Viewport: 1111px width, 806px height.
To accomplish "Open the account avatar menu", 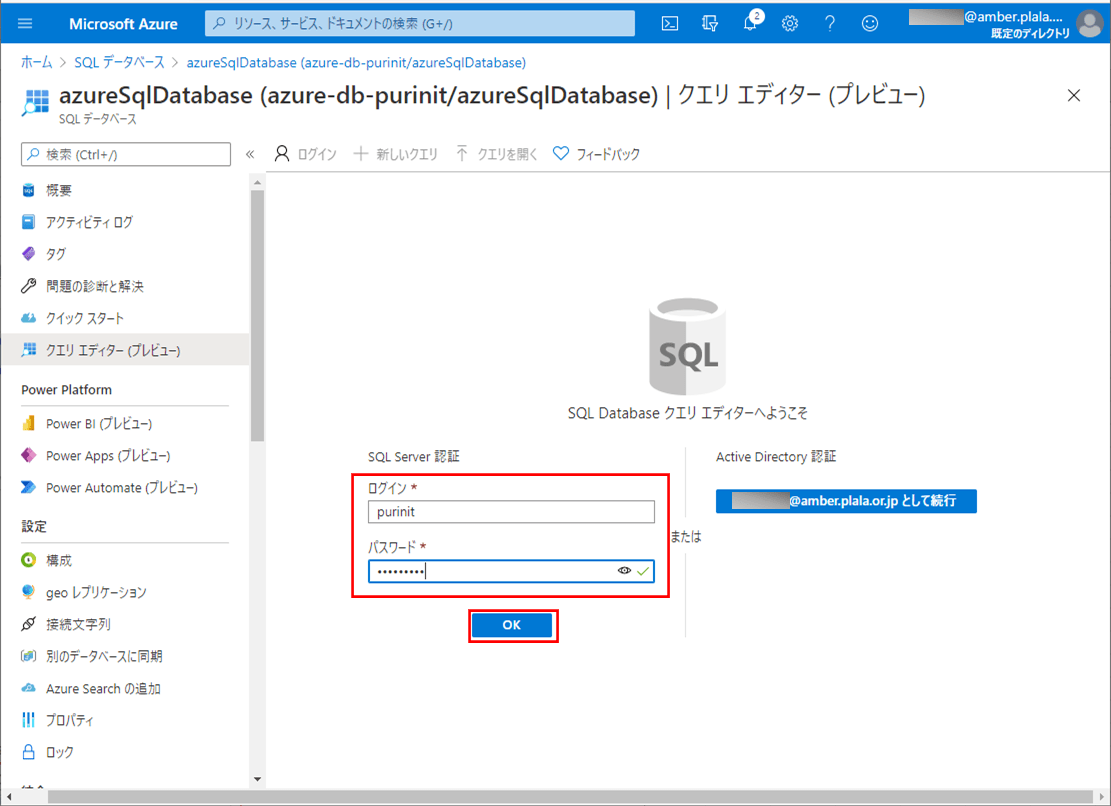I will [1090, 24].
